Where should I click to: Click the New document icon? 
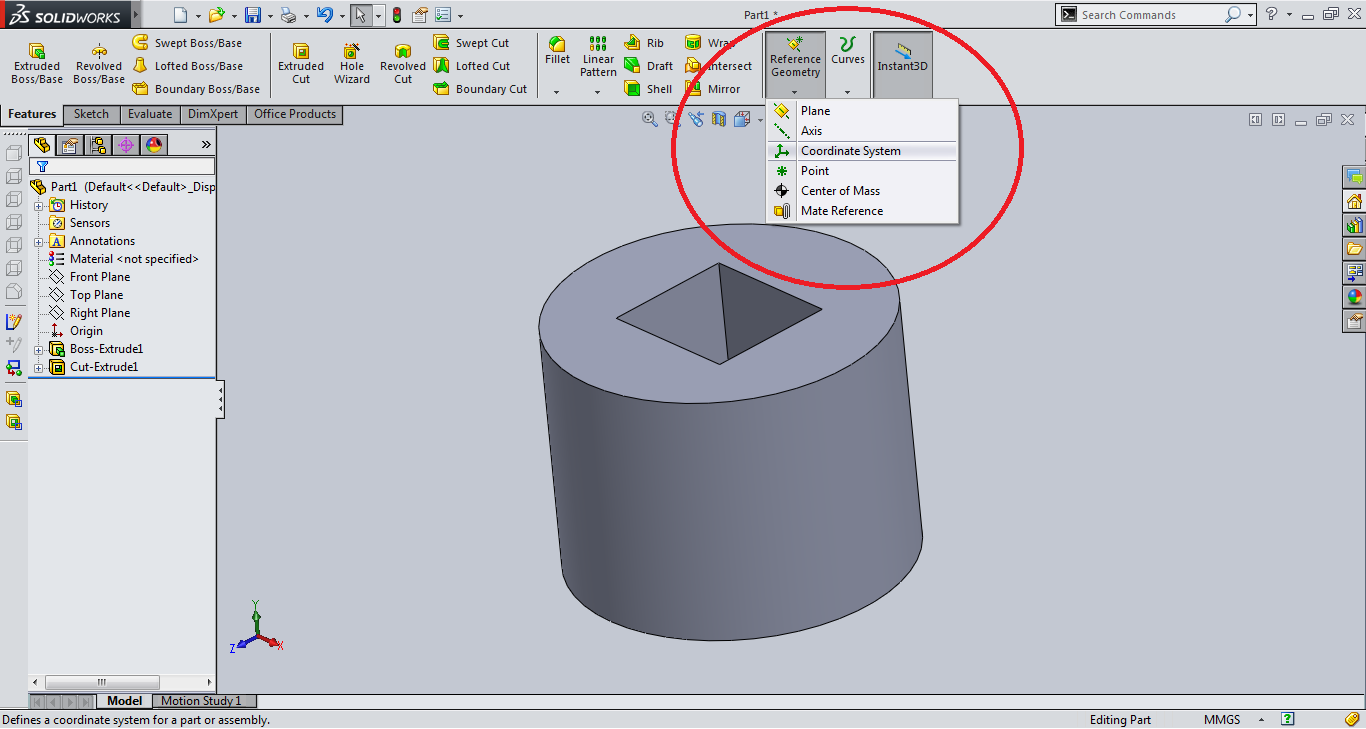180,15
